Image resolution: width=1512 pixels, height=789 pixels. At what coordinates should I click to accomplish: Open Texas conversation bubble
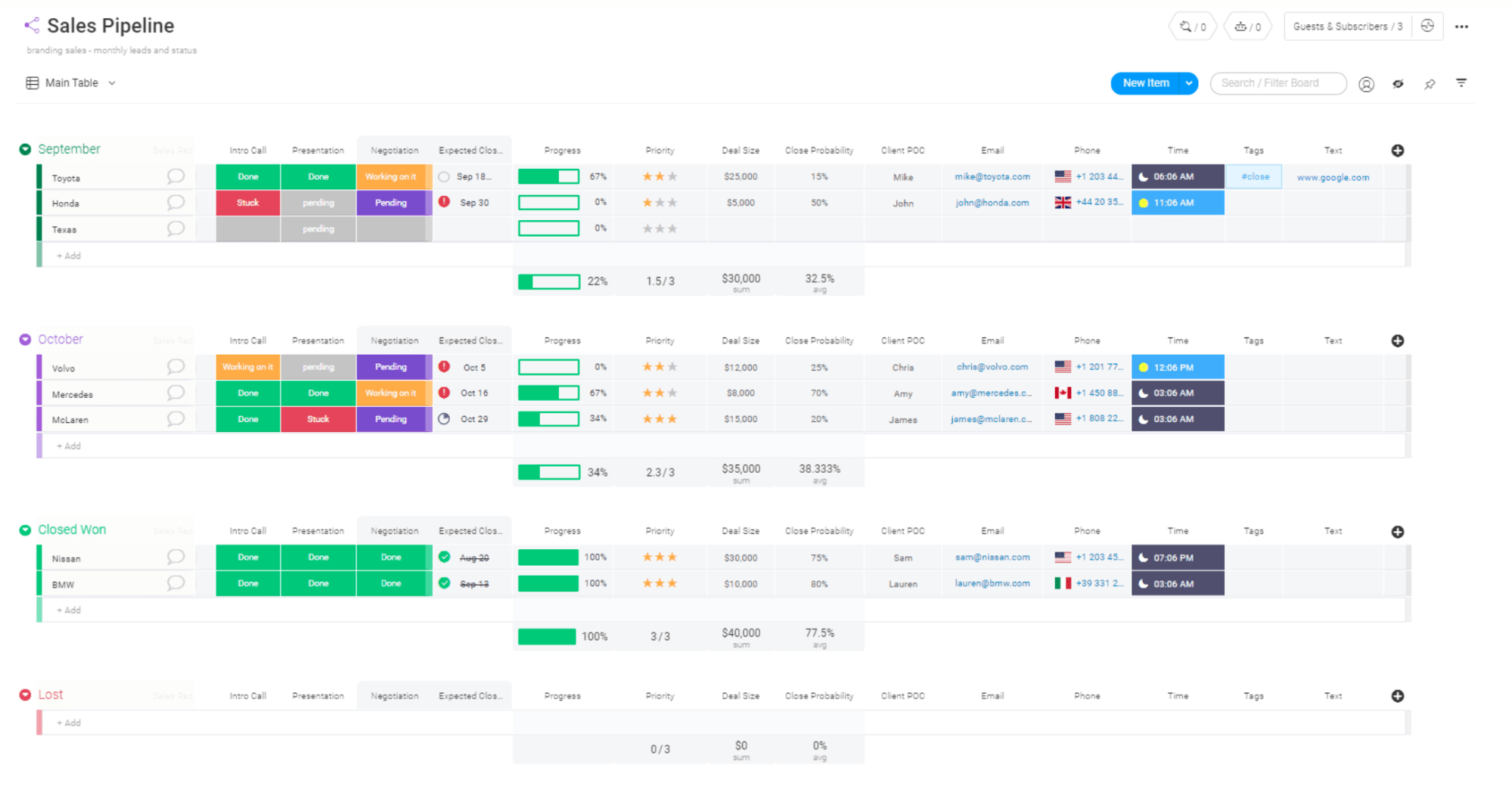point(175,228)
